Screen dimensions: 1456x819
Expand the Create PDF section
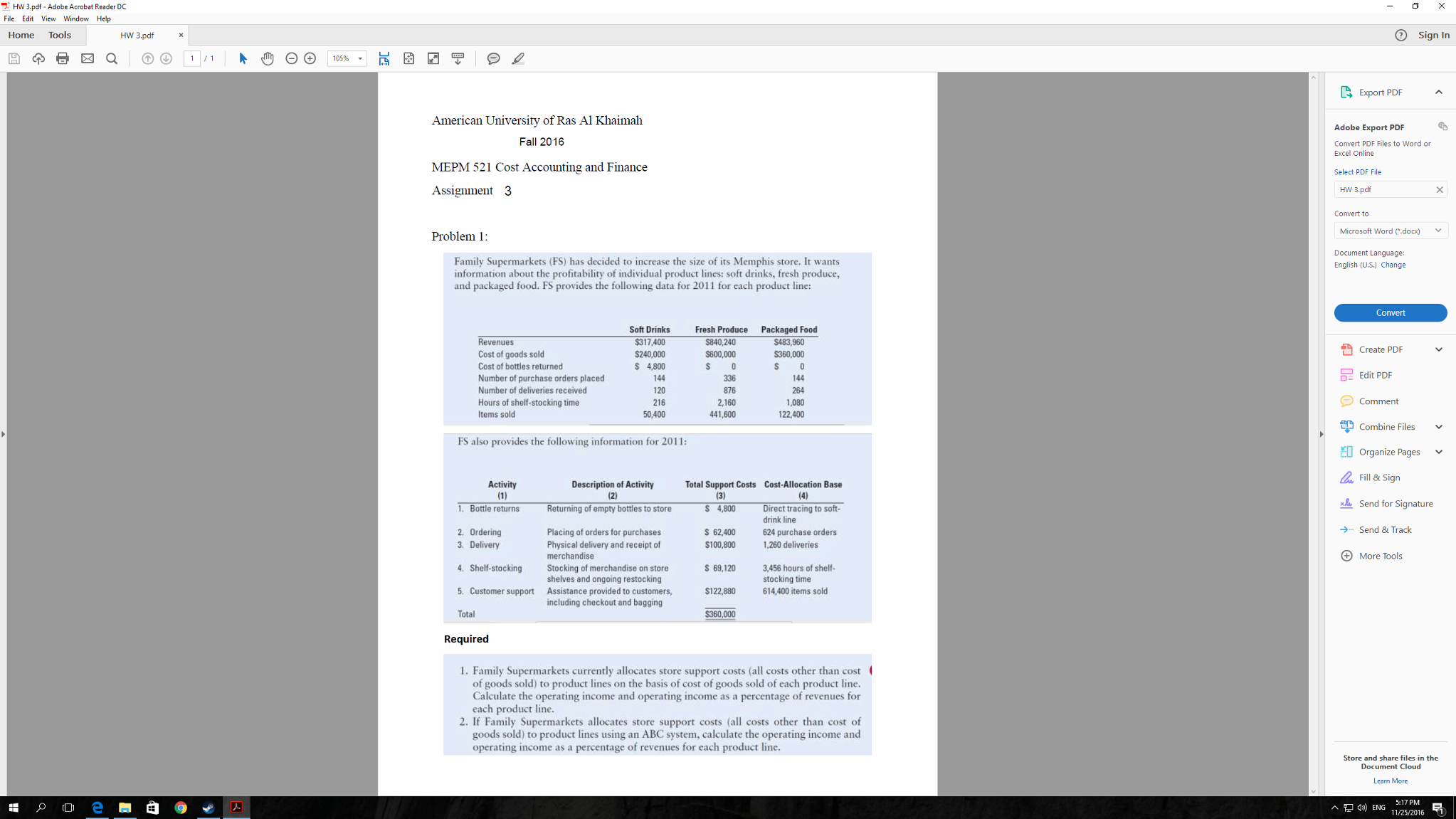pyautogui.click(x=1438, y=349)
